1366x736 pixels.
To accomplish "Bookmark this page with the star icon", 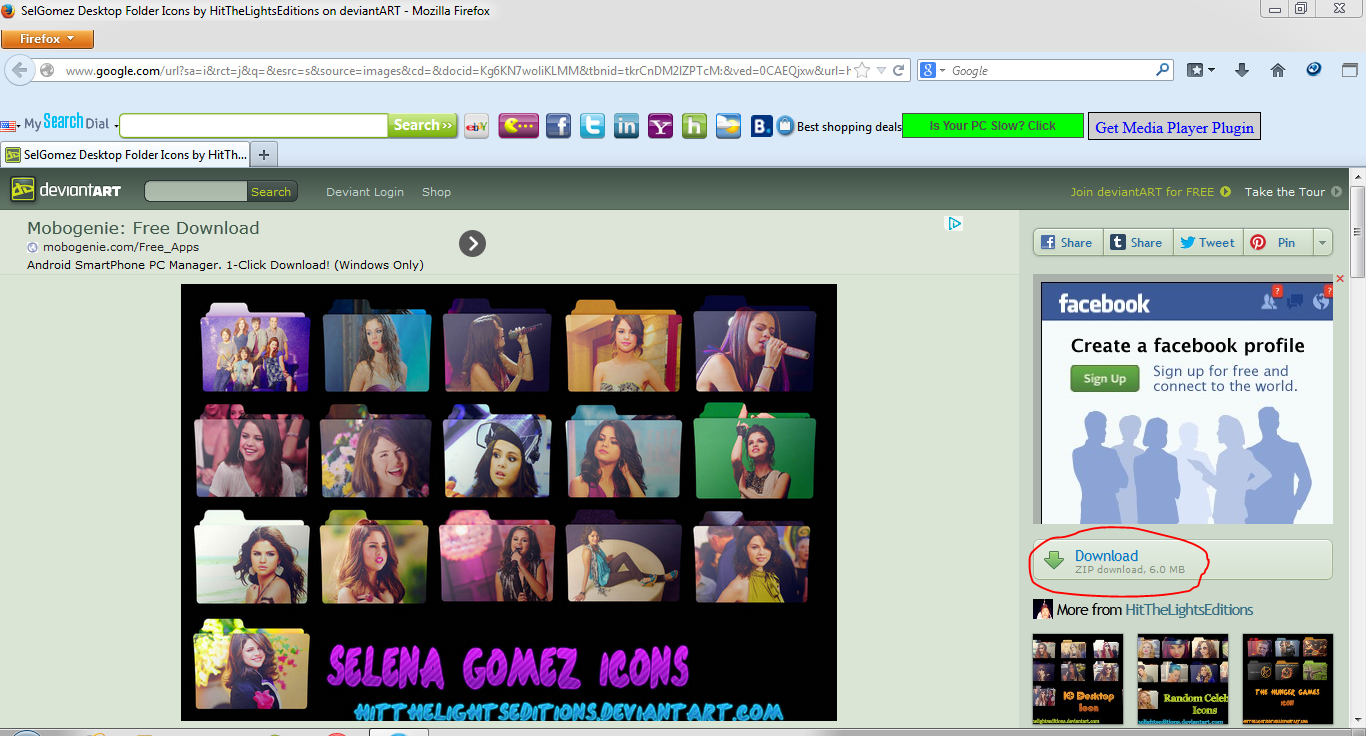I will click(x=862, y=71).
